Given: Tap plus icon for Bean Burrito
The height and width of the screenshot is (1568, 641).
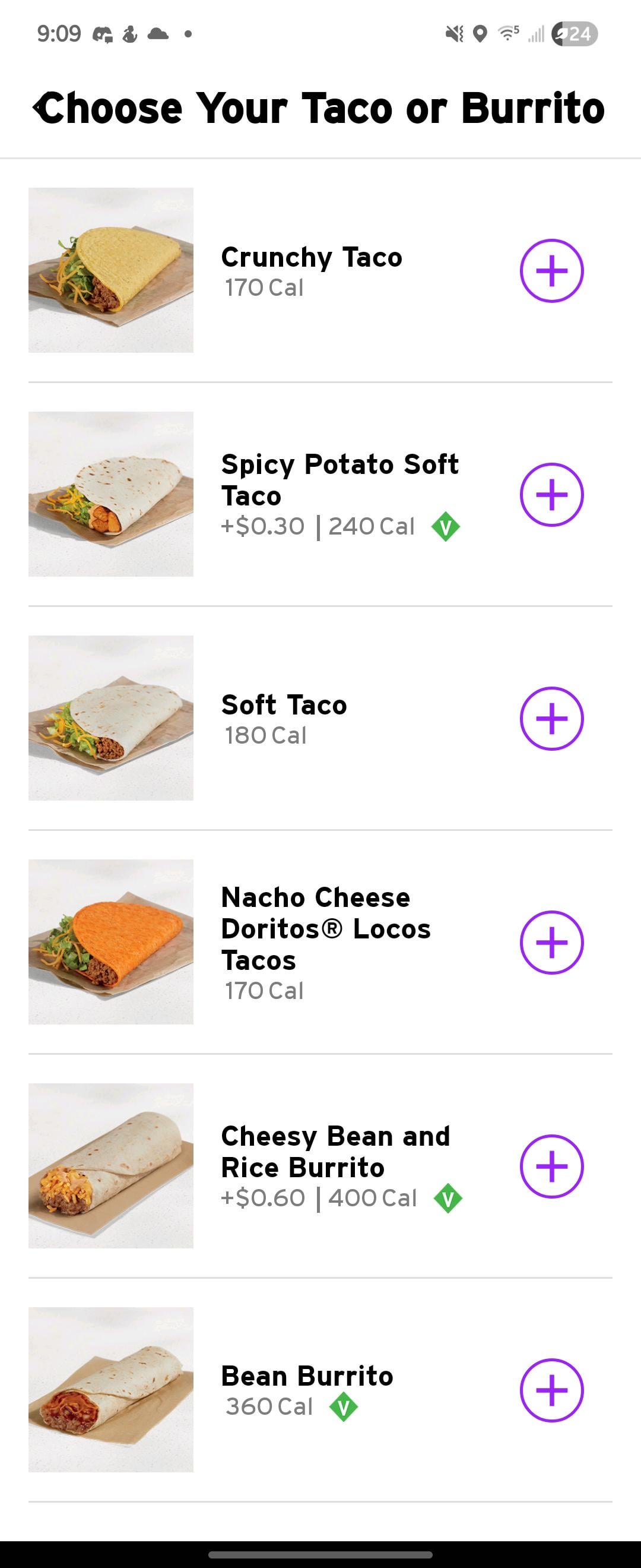Looking at the screenshot, I should (x=551, y=1390).
